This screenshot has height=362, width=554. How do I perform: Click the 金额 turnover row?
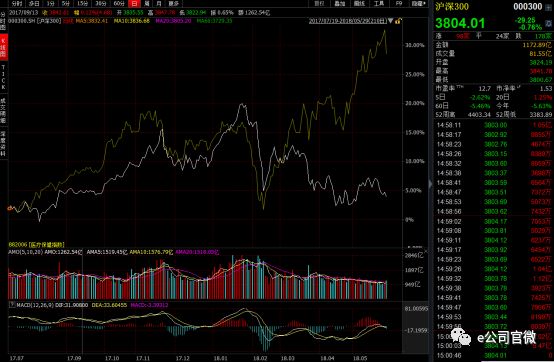tap(493, 44)
